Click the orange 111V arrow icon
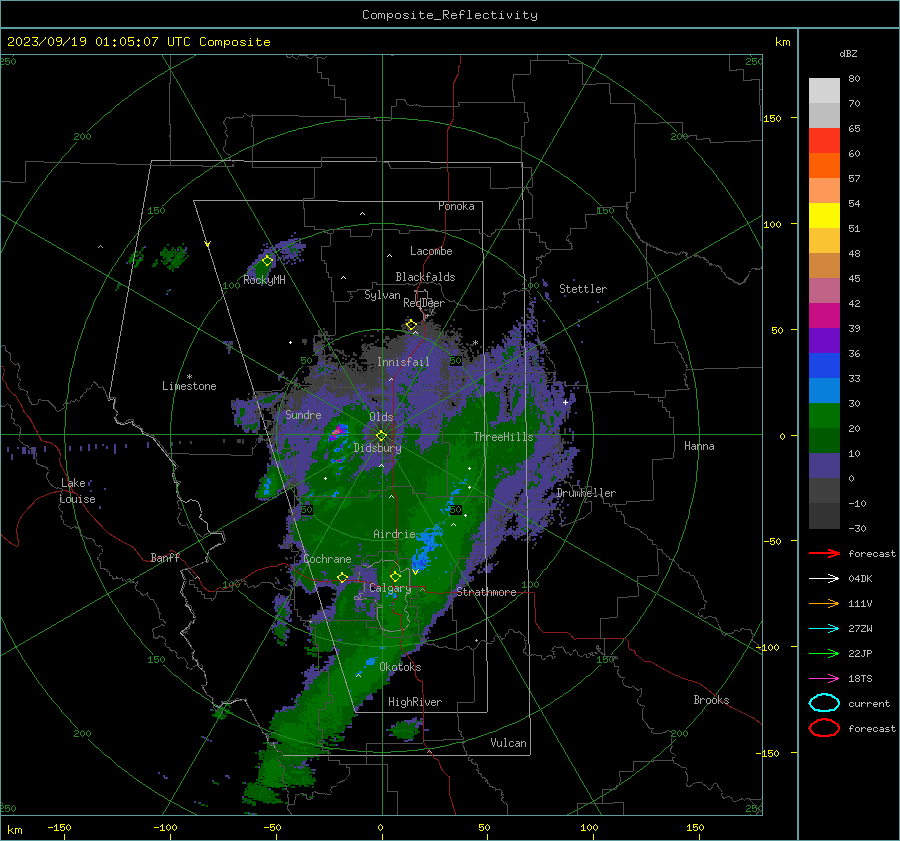Screen dimensions: 900x841 [824, 603]
